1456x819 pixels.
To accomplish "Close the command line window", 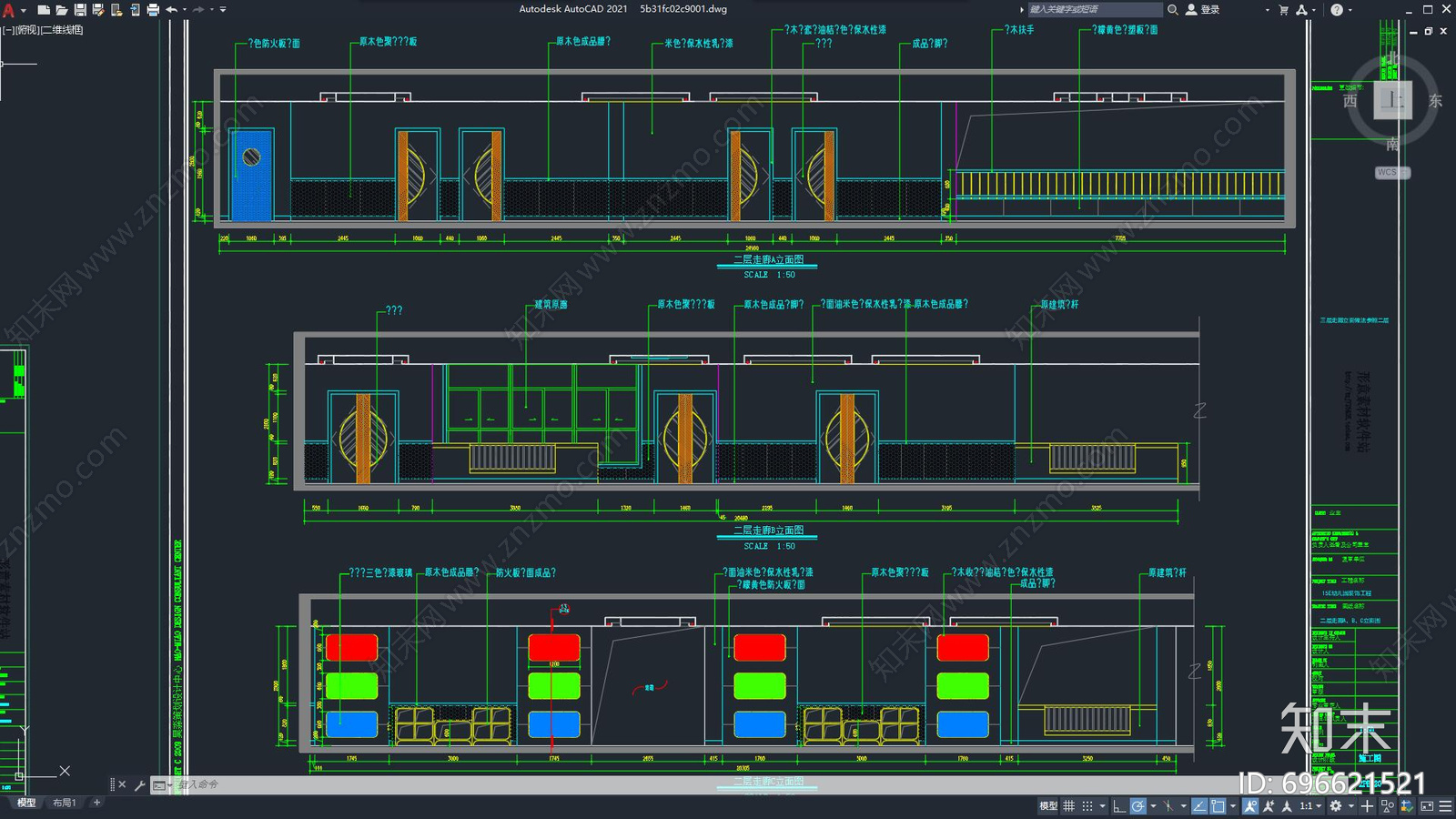I will (x=123, y=784).
